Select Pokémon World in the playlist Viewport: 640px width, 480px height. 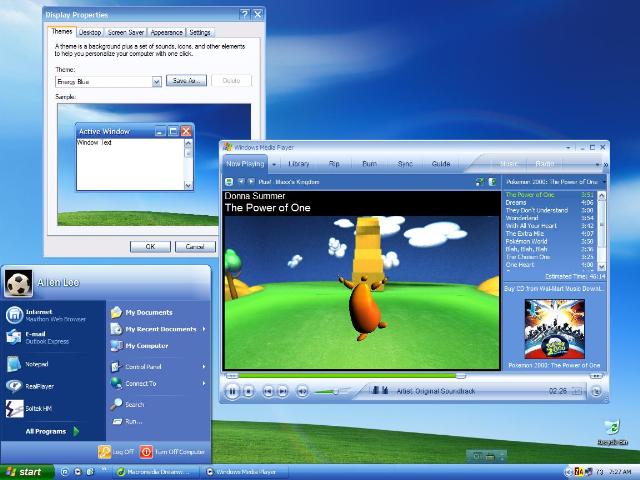tap(549, 241)
